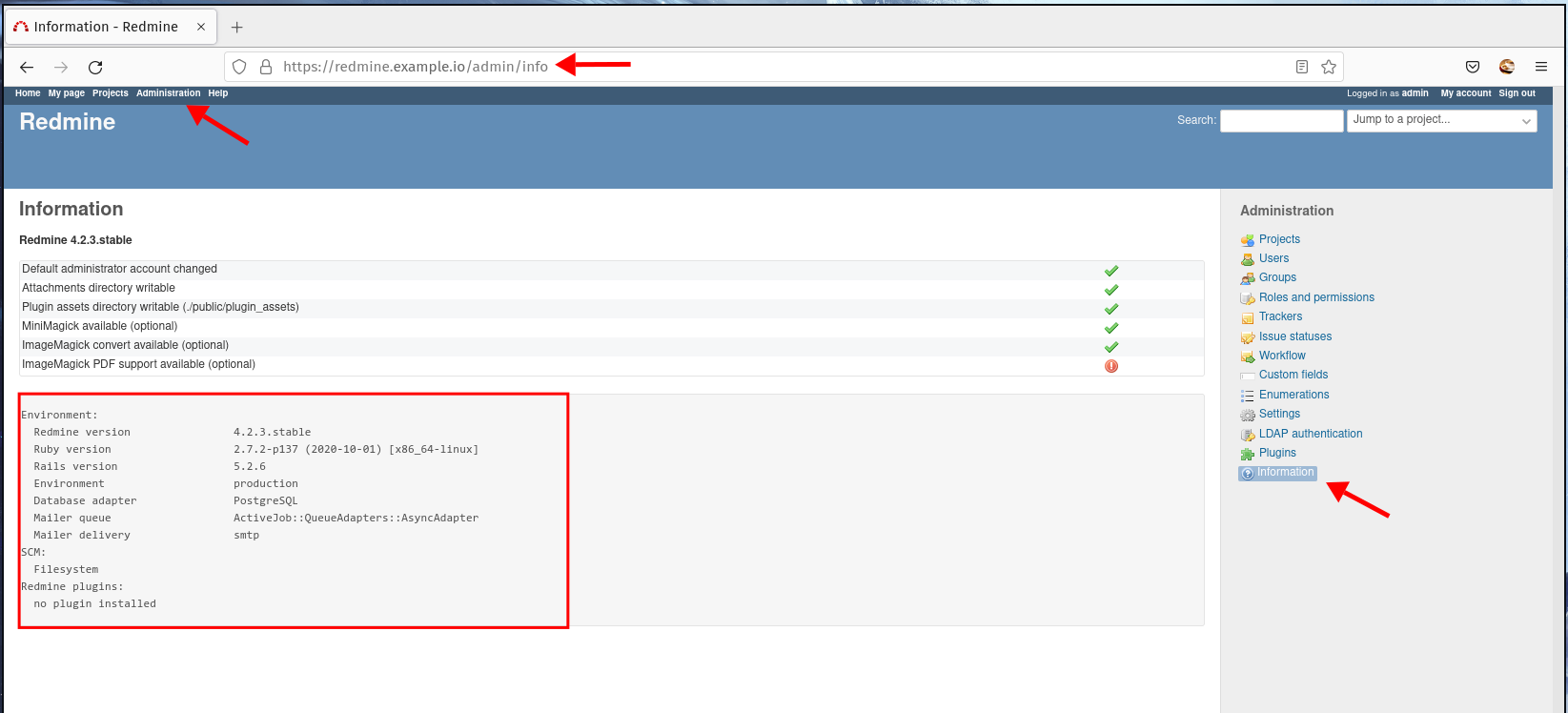The width and height of the screenshot is (1568, 713).
Task: Click the Projects icon in Administration sidebar
Action: [1248, 240]
